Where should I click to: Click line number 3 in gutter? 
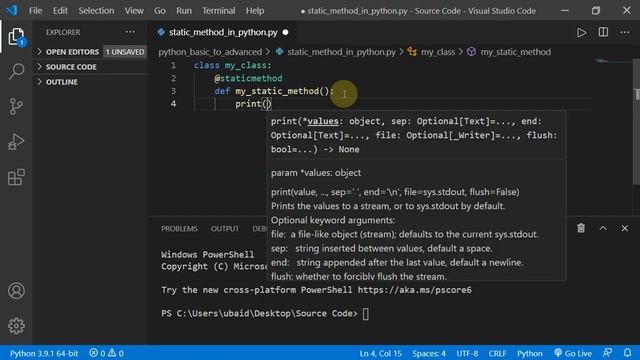pyautogui.click(x=173, y=91)
